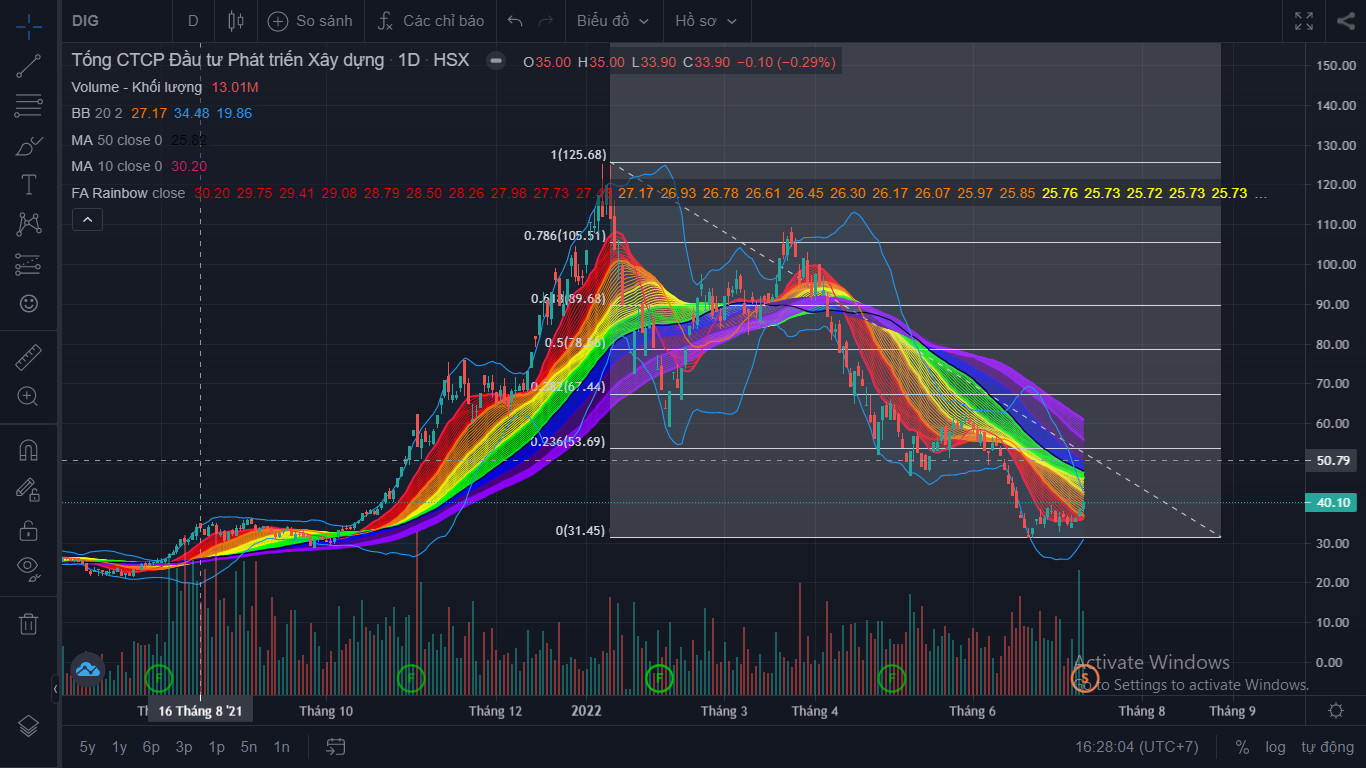Image resolution: width=1366 pixels, height=768 pixels.
Task: Choose the text annotation tool
Action: [28, 185]
